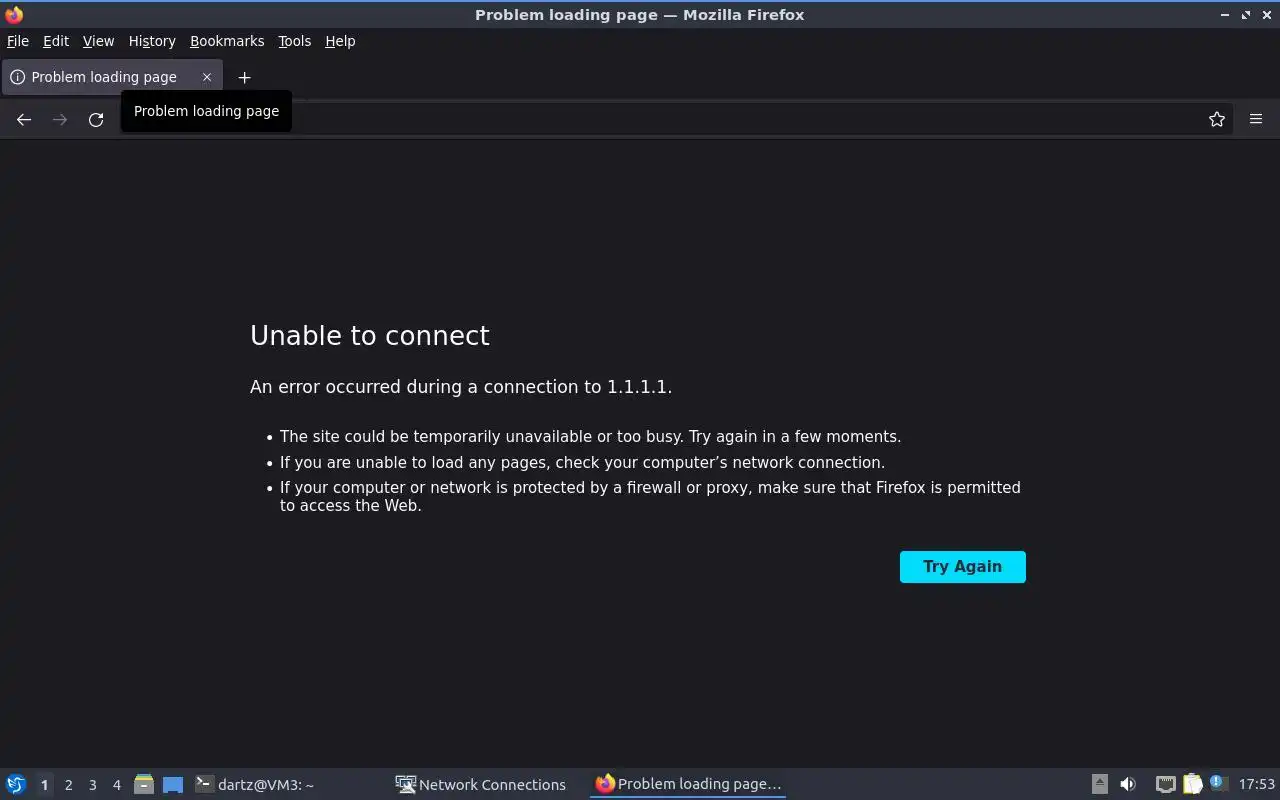Go back to the previous page

point(24,119)
